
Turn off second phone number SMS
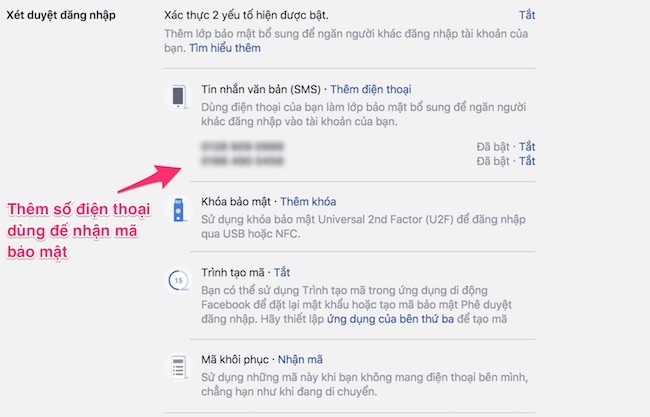click(527, 161)
